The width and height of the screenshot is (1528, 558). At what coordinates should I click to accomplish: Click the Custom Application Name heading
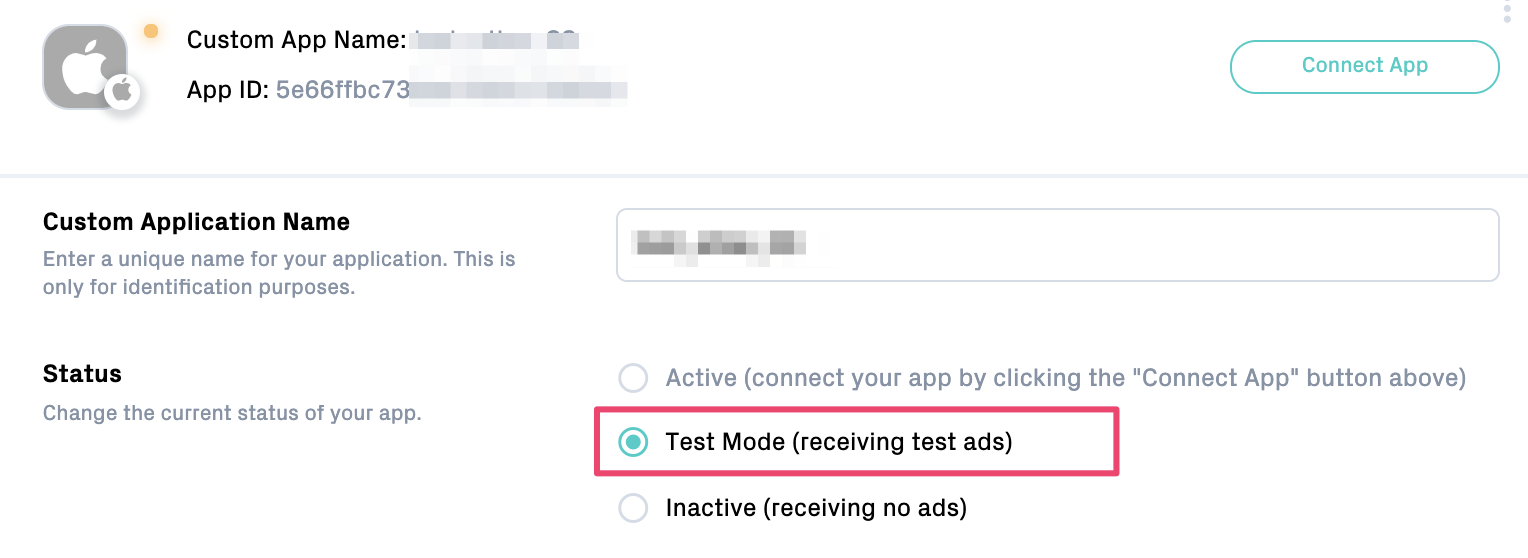tap(196, 222)
